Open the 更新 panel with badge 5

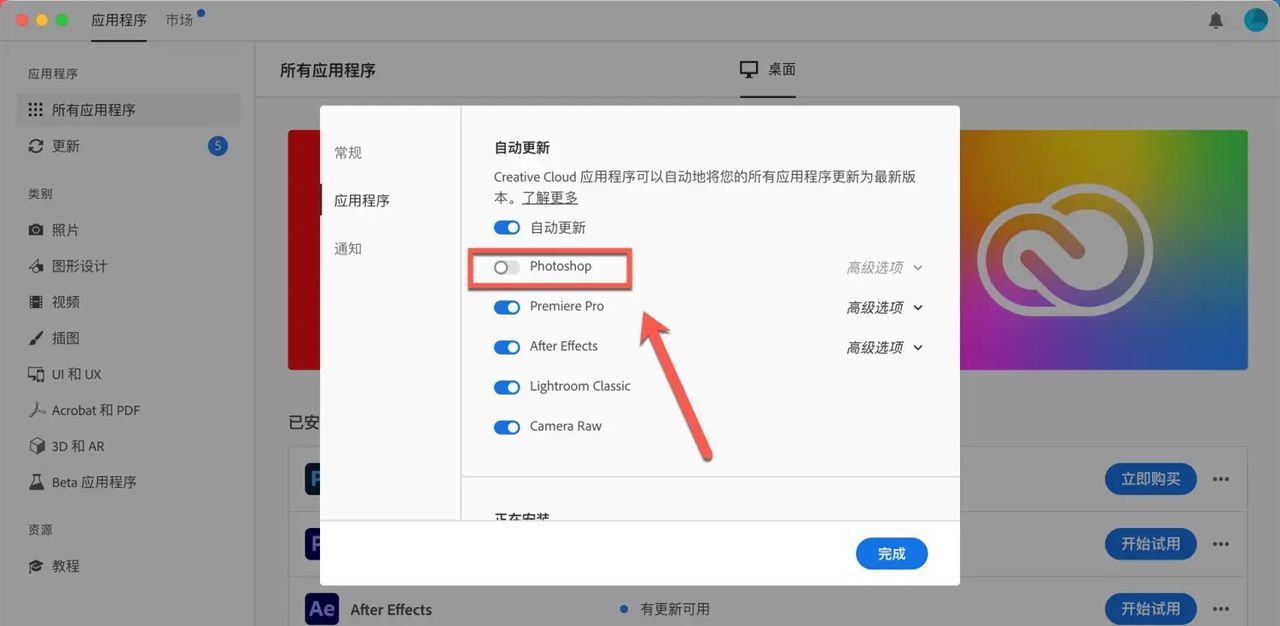(64, 145)
